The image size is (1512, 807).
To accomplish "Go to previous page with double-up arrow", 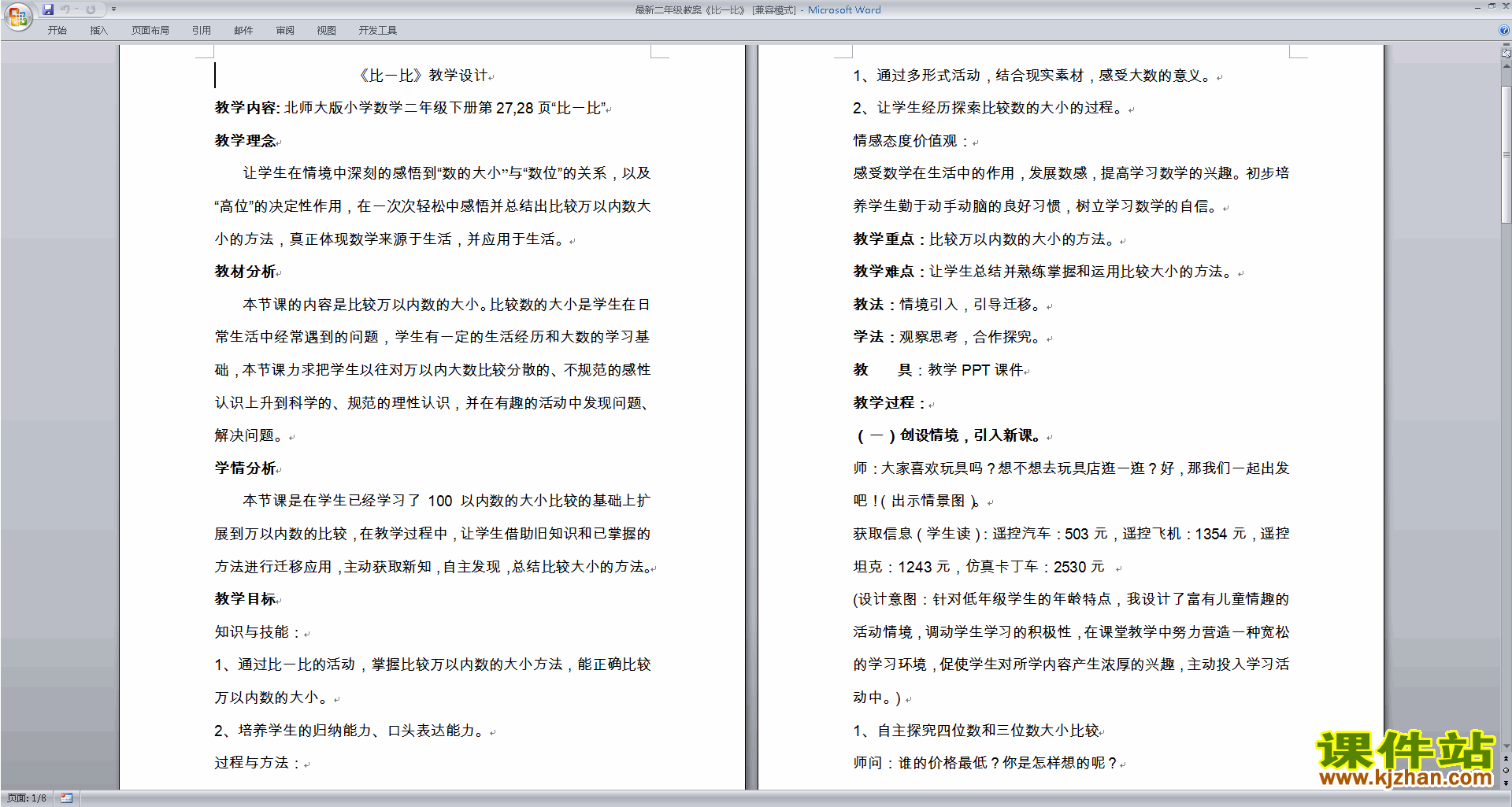I will pyautogui.click(x=1506, y=759).
